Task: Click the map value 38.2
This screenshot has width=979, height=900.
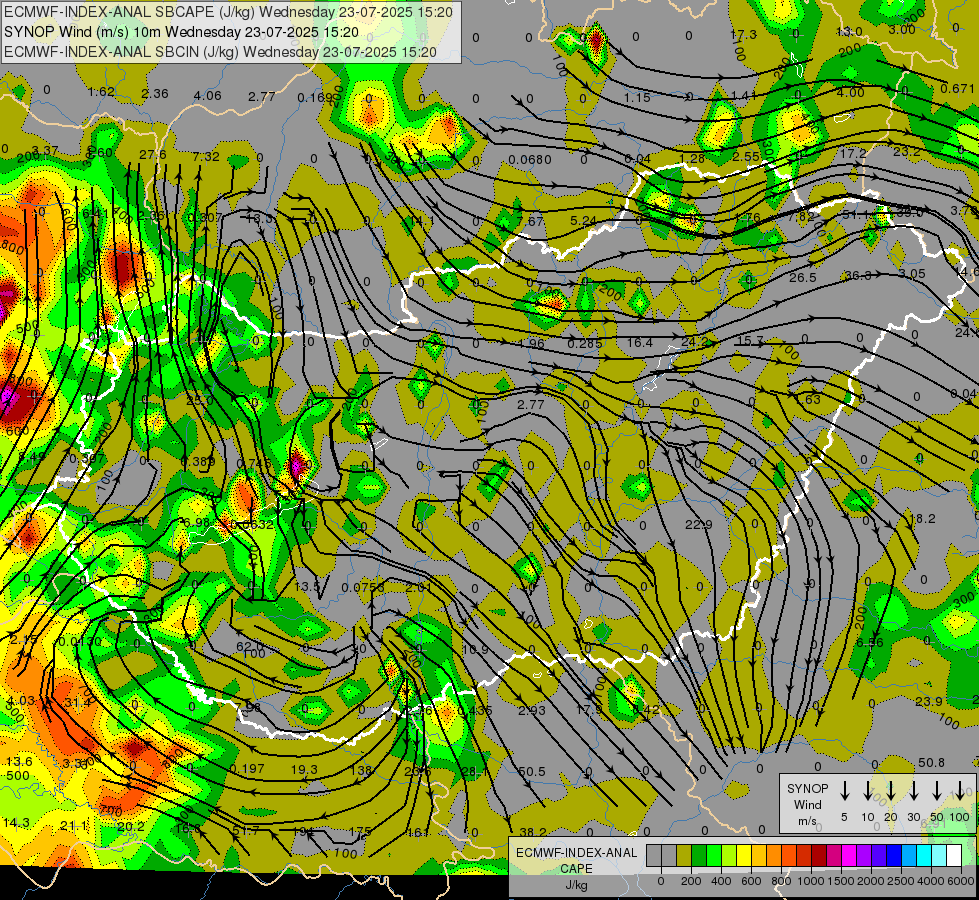Action: 533,832
